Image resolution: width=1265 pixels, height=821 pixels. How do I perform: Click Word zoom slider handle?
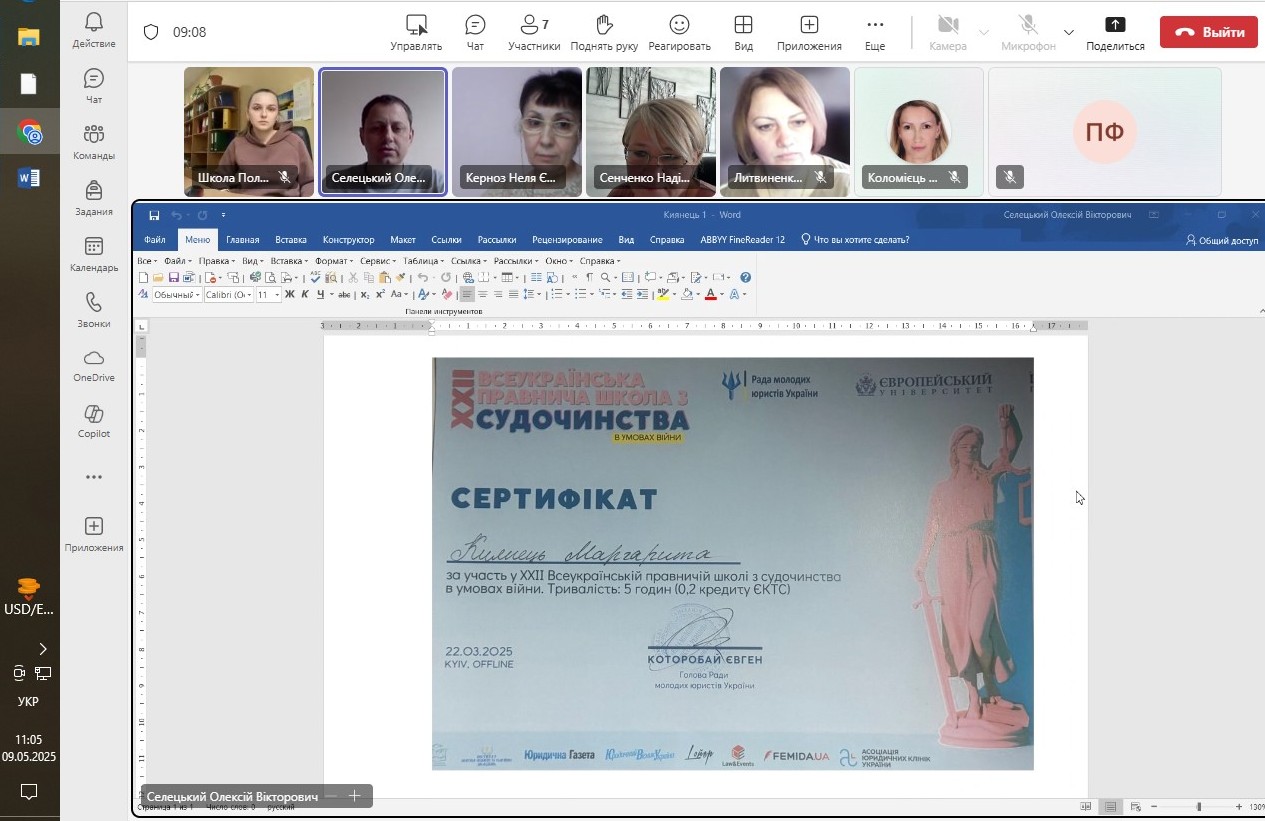coord(1198,807)
